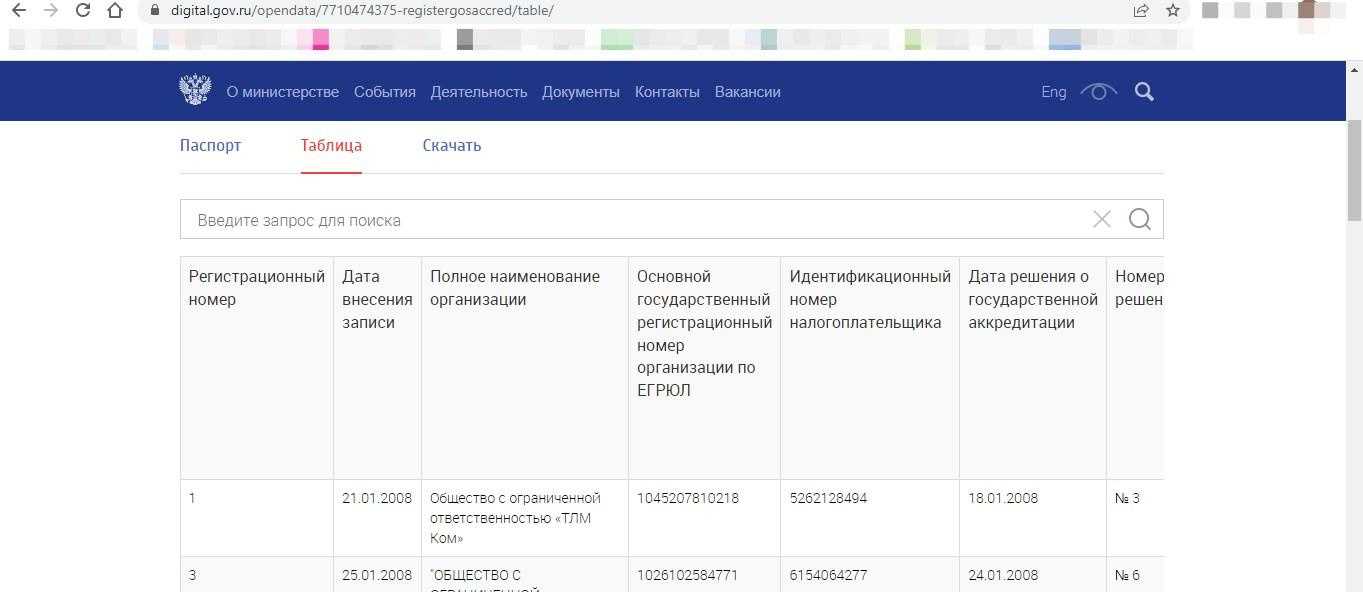Open the Скачать tab
The height and width of the screenshot is (592, 1363).
click(x=451, y=145)
